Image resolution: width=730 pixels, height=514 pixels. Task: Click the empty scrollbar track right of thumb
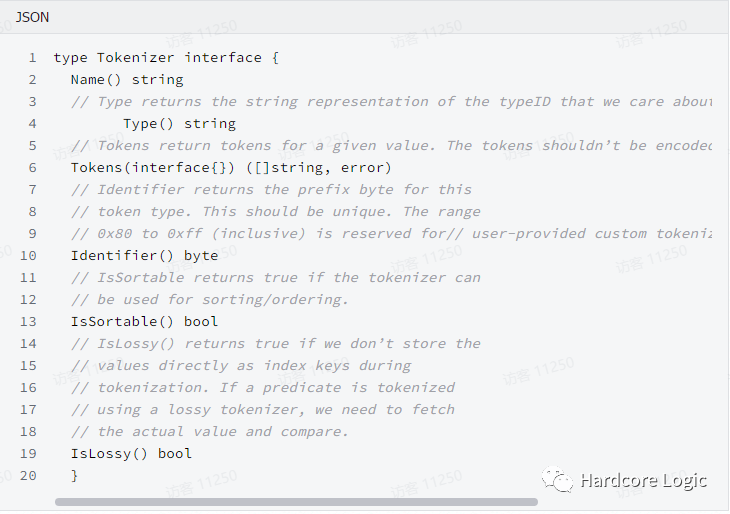pos(630,501)
